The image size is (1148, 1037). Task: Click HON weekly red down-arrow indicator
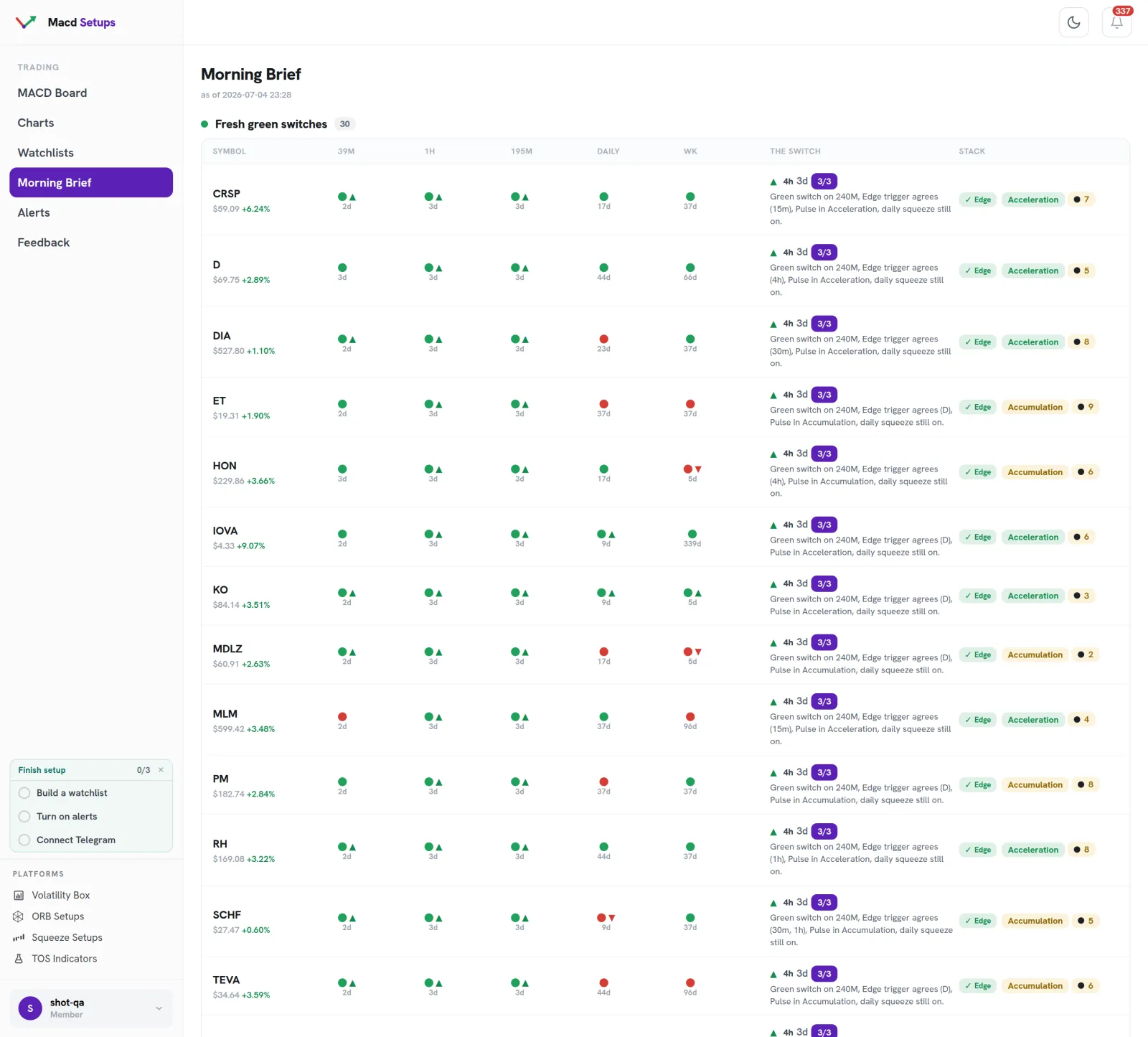(692, 469)
